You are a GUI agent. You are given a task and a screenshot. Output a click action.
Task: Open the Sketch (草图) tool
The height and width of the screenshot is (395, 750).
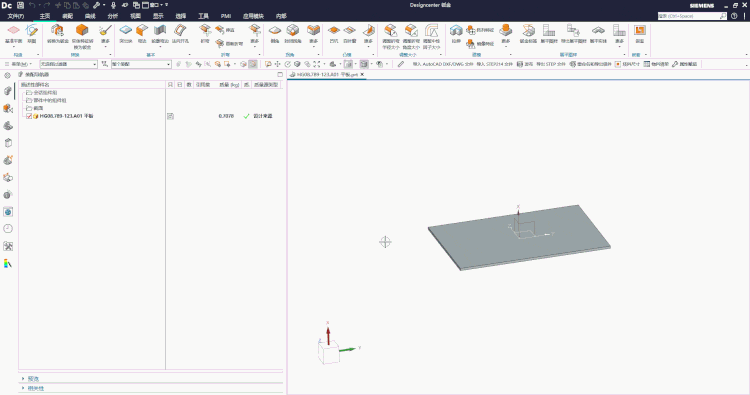point(32,33)
